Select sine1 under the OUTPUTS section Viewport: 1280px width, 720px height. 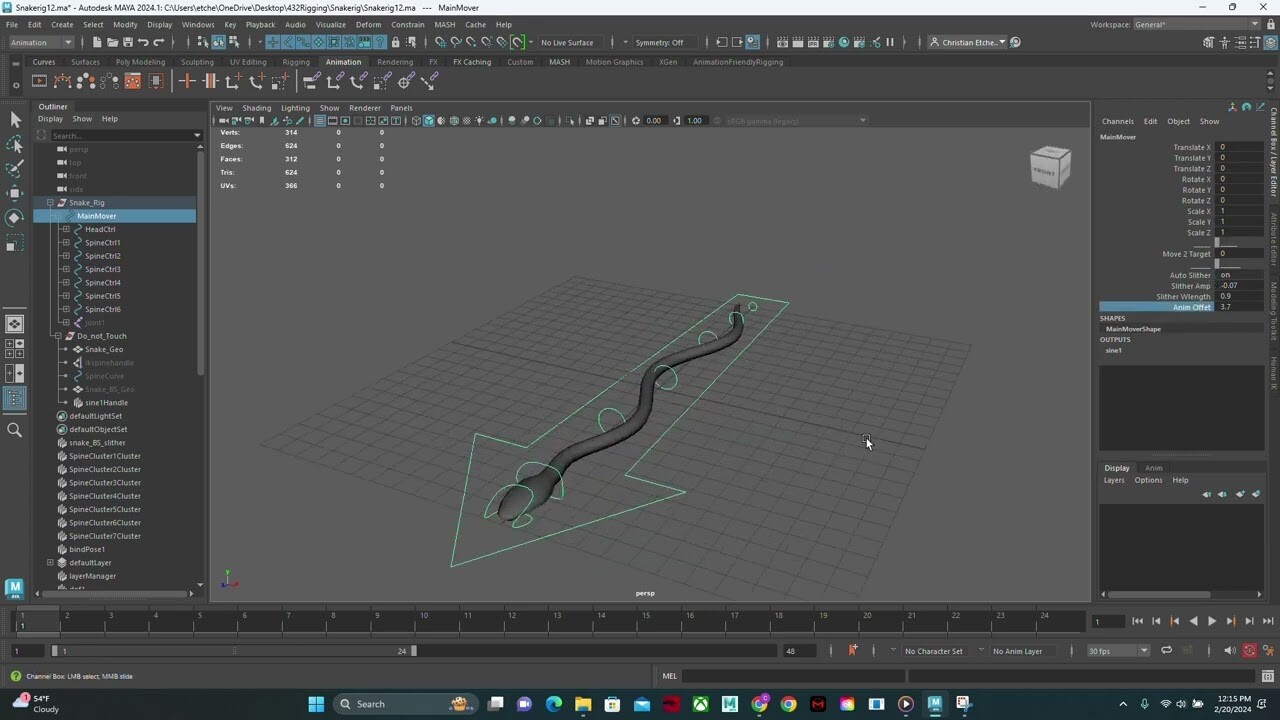click(x=1113, y=350)
